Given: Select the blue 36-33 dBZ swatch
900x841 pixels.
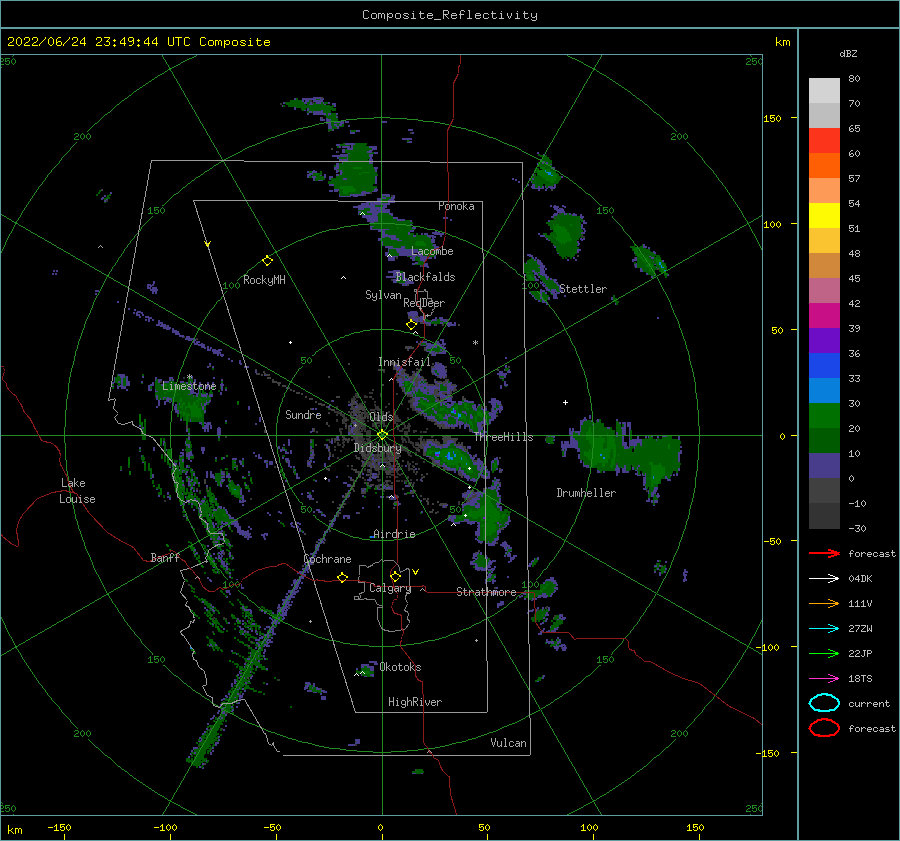Looking at the screenshot, I should point(824,366).
